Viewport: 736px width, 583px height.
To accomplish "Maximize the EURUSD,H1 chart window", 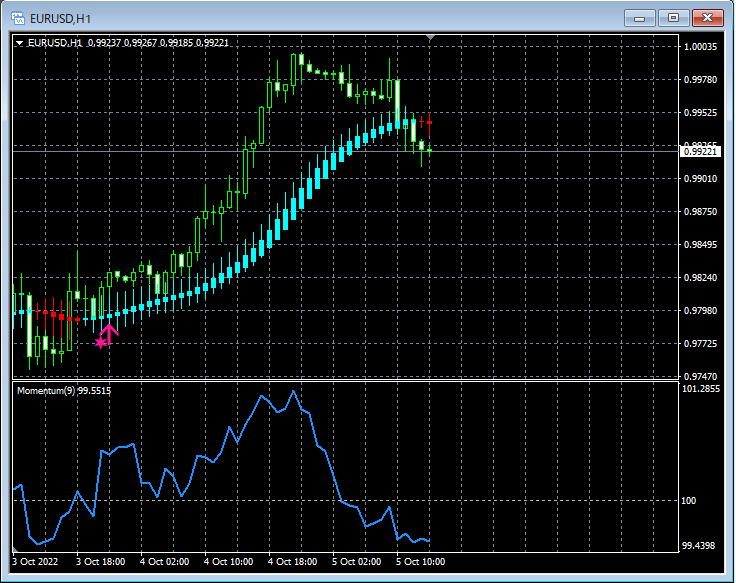I will pos(673,18).
